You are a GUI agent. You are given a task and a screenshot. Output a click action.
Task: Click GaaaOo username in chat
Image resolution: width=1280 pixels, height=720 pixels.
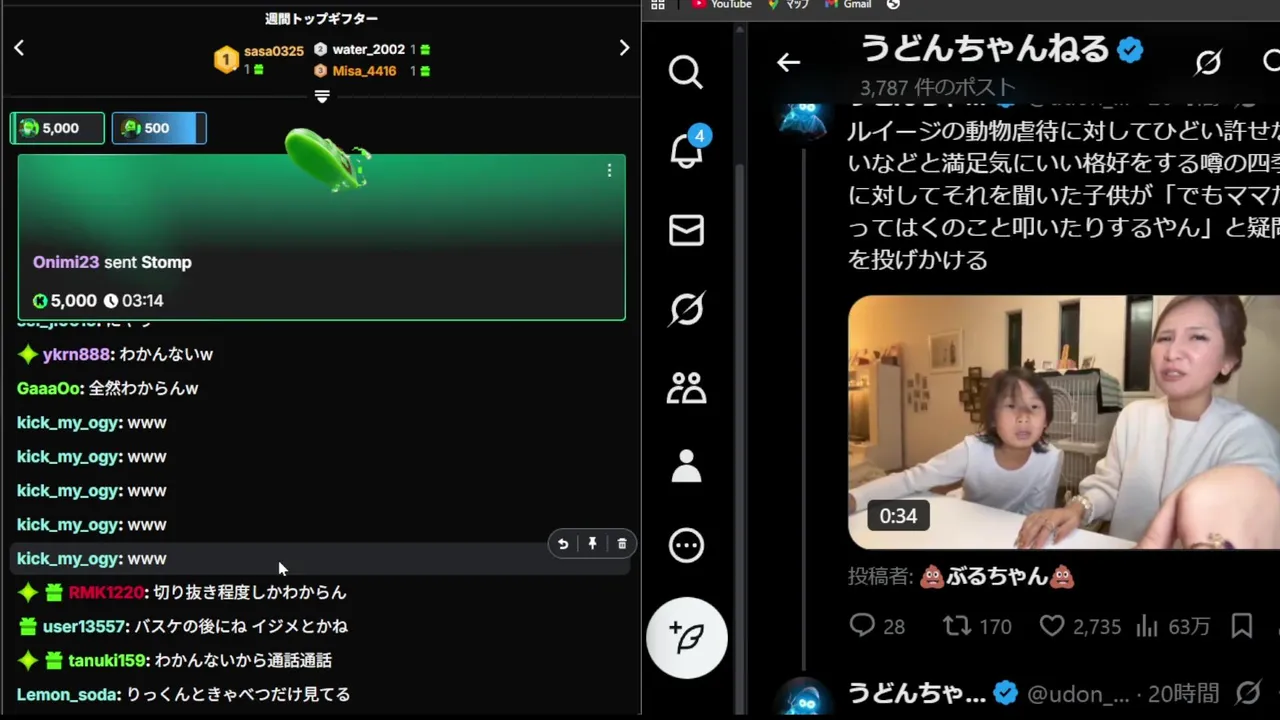pyautogui.click(x=48, y=388)
